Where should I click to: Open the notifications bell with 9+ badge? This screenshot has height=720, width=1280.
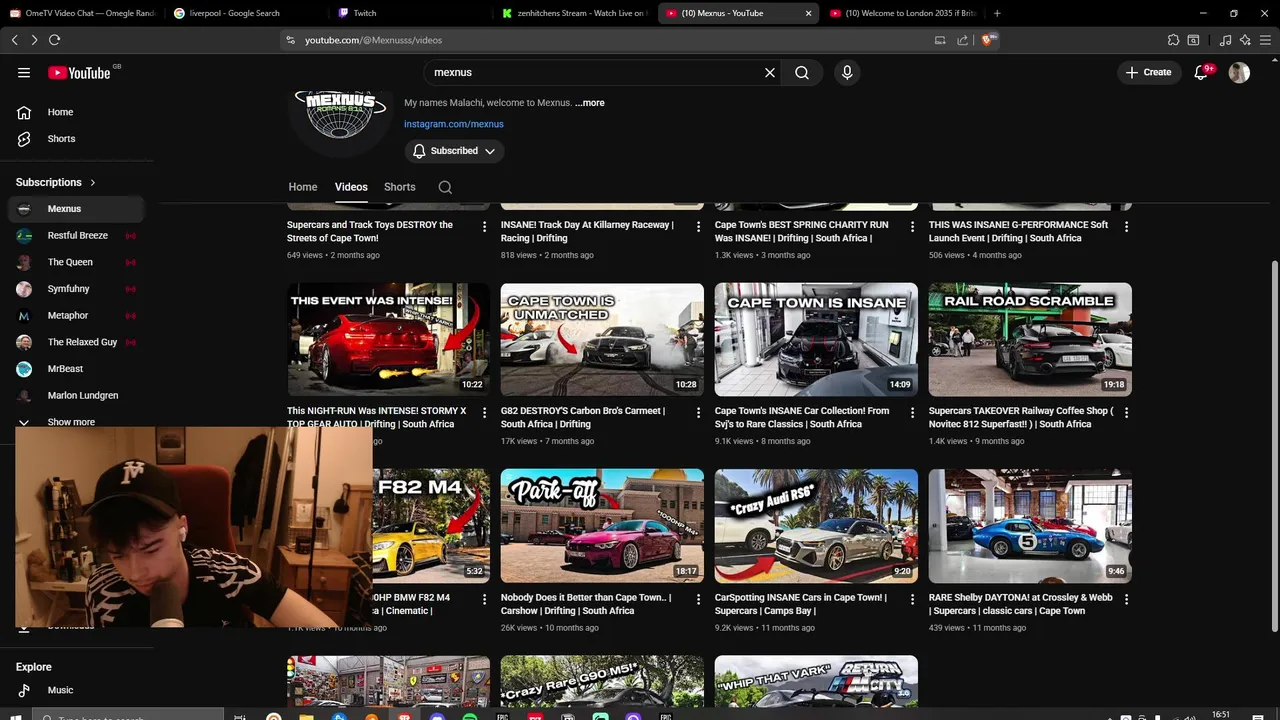(x=1202, y=72)
